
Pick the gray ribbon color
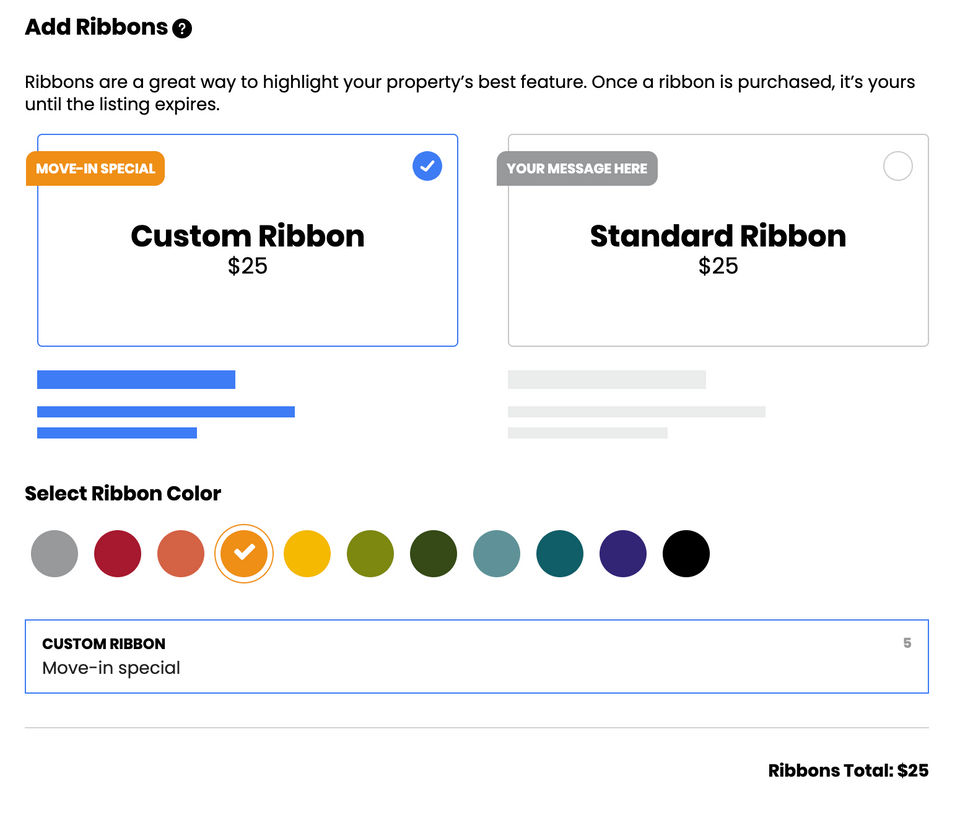click(54, 554)
